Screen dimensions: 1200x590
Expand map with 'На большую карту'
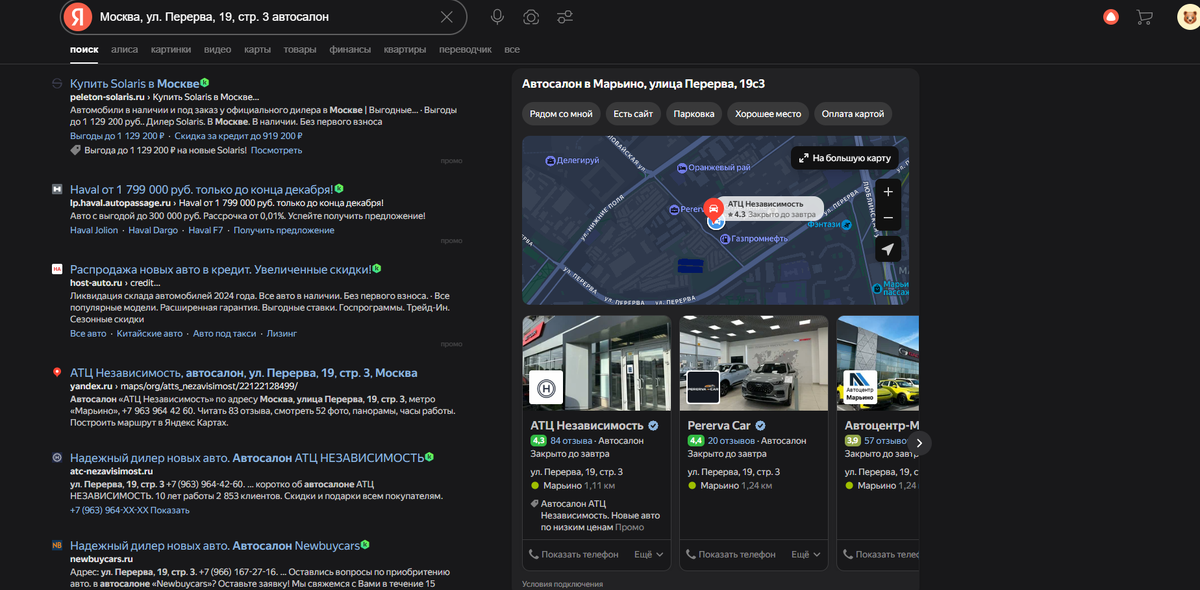click(x=844, y=158)
